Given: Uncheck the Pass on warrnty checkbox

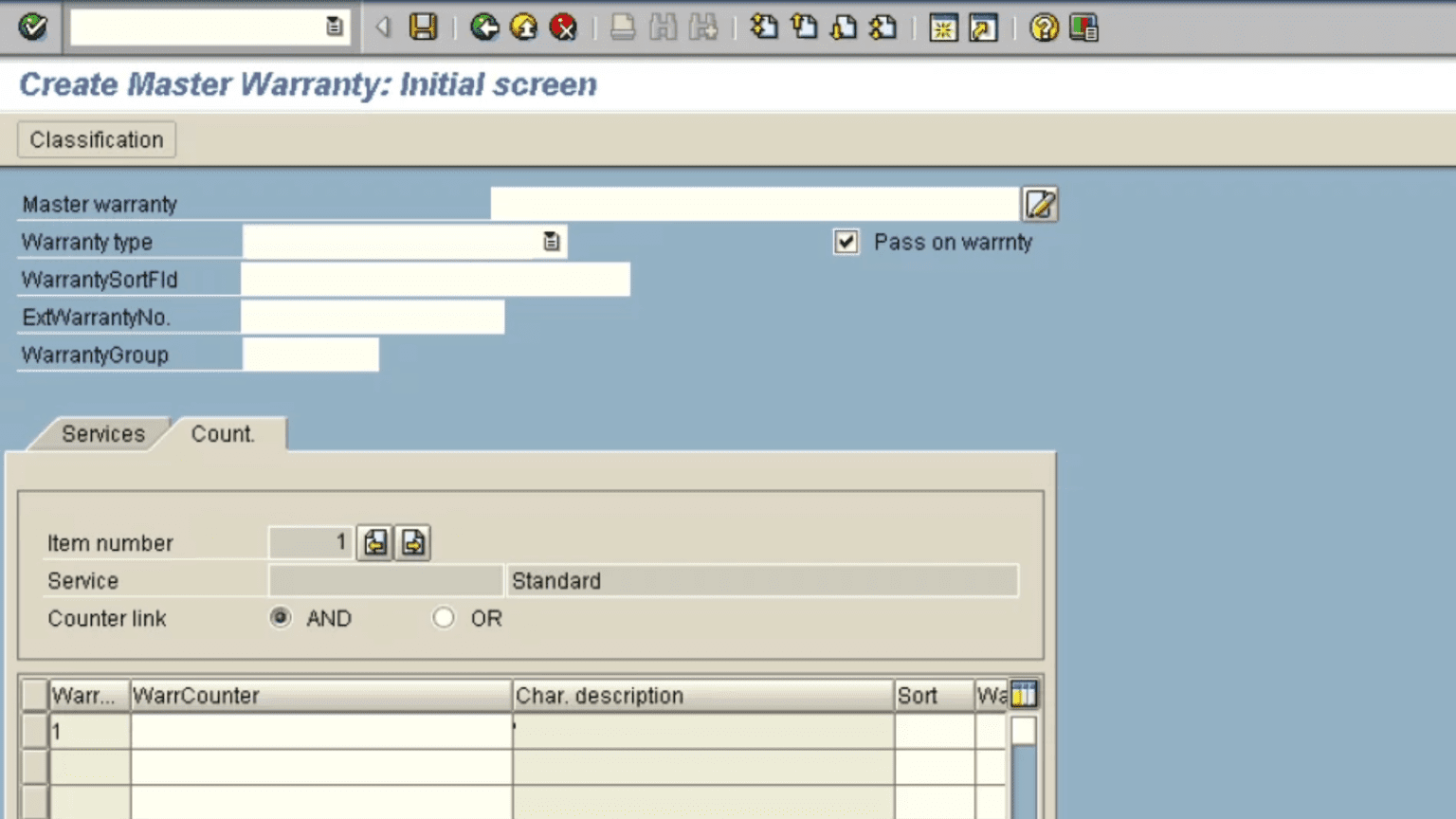Looking at the screenshot, I should click(x=846, y=242).
